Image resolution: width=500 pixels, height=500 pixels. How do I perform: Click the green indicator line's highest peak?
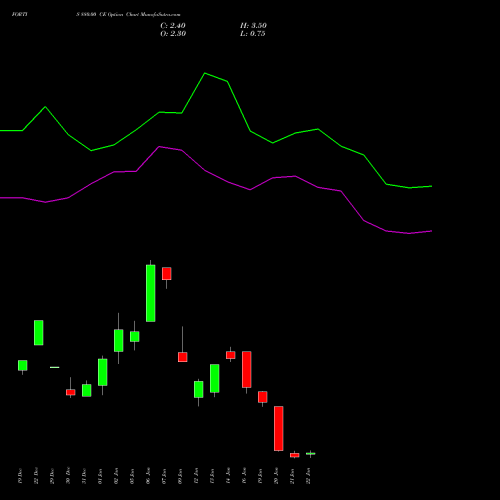pos(205,73)
